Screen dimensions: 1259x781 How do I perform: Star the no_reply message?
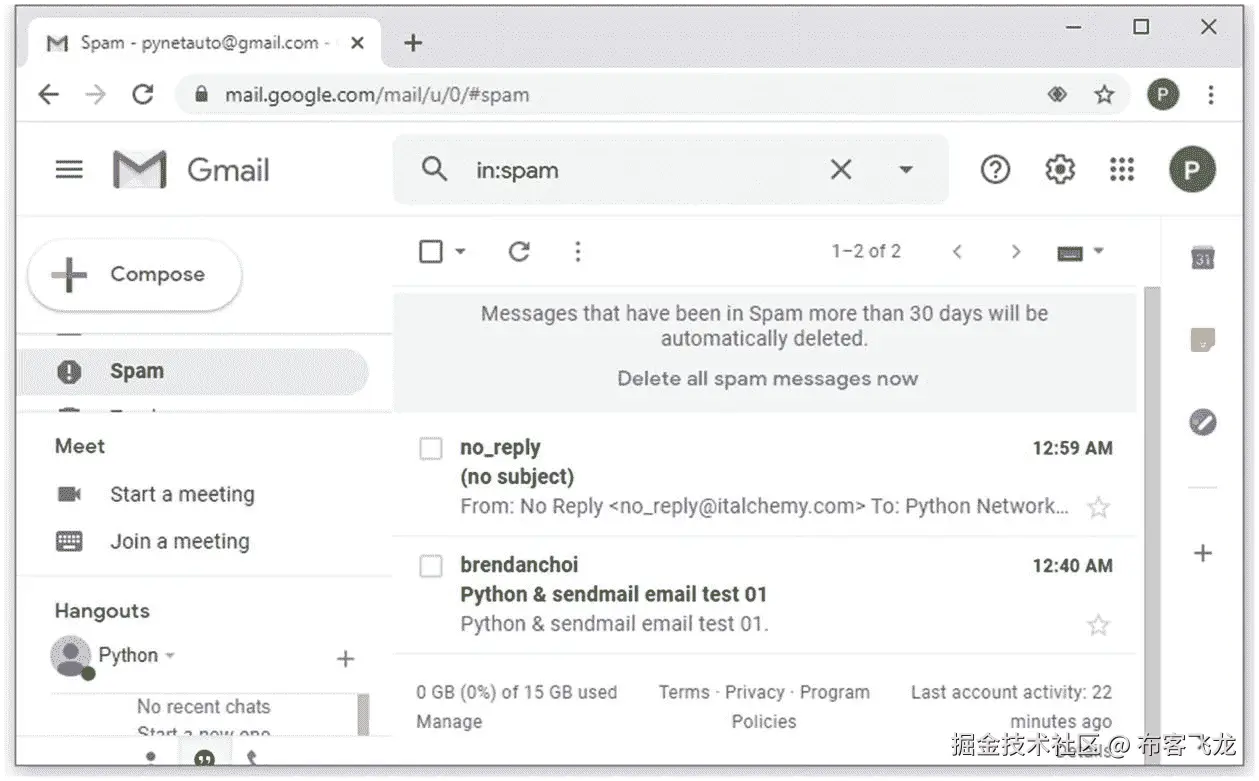1098,507
